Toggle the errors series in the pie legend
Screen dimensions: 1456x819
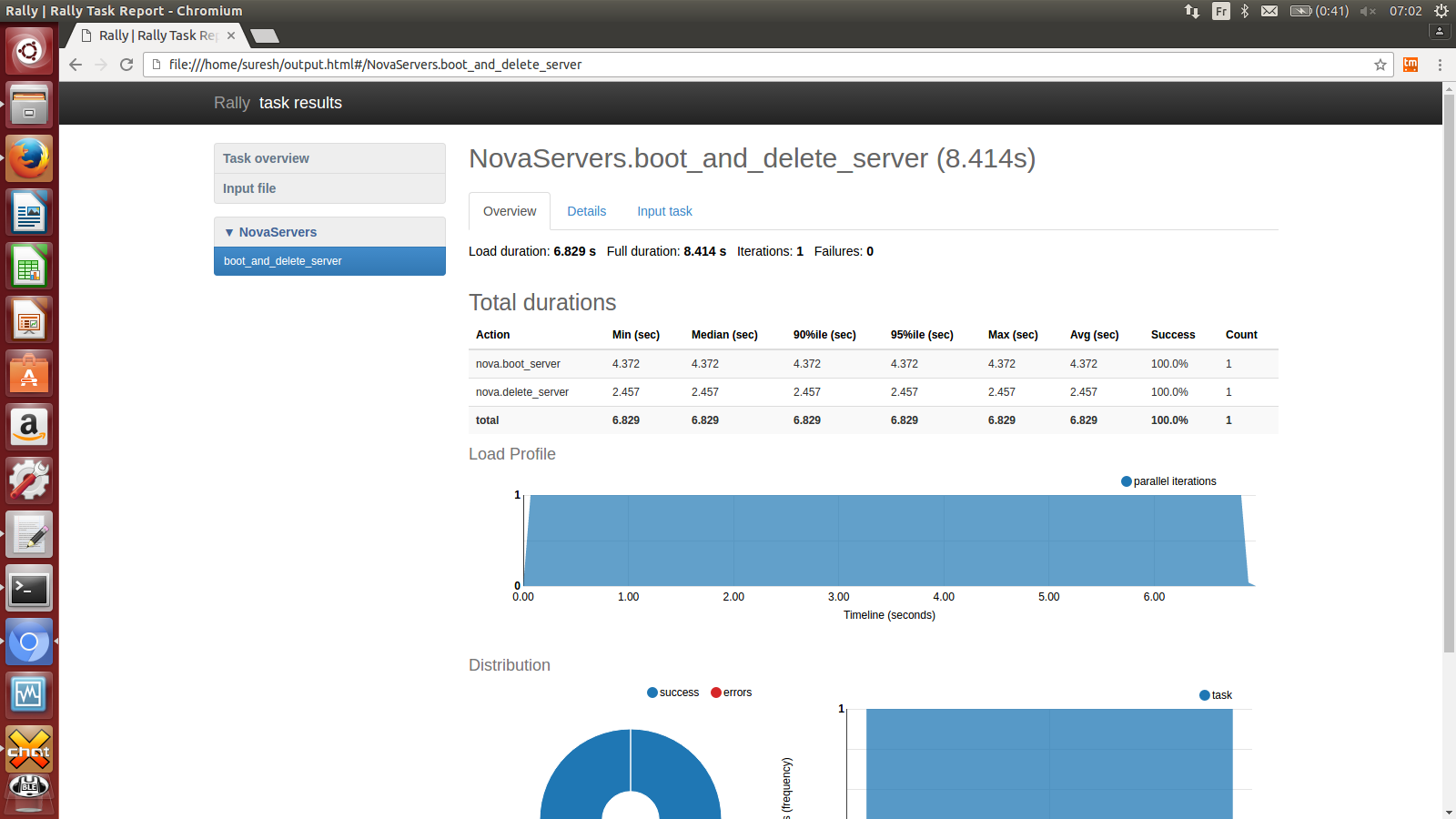click(x=732, y=693)
